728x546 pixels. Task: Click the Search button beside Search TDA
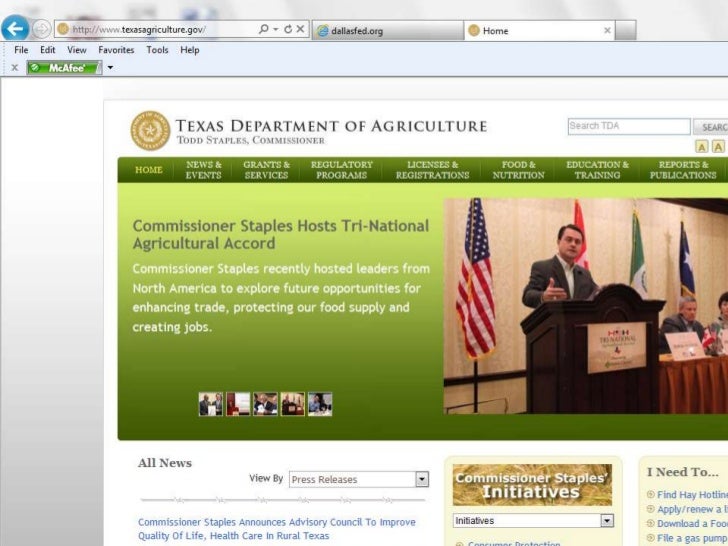pos(710,127)
